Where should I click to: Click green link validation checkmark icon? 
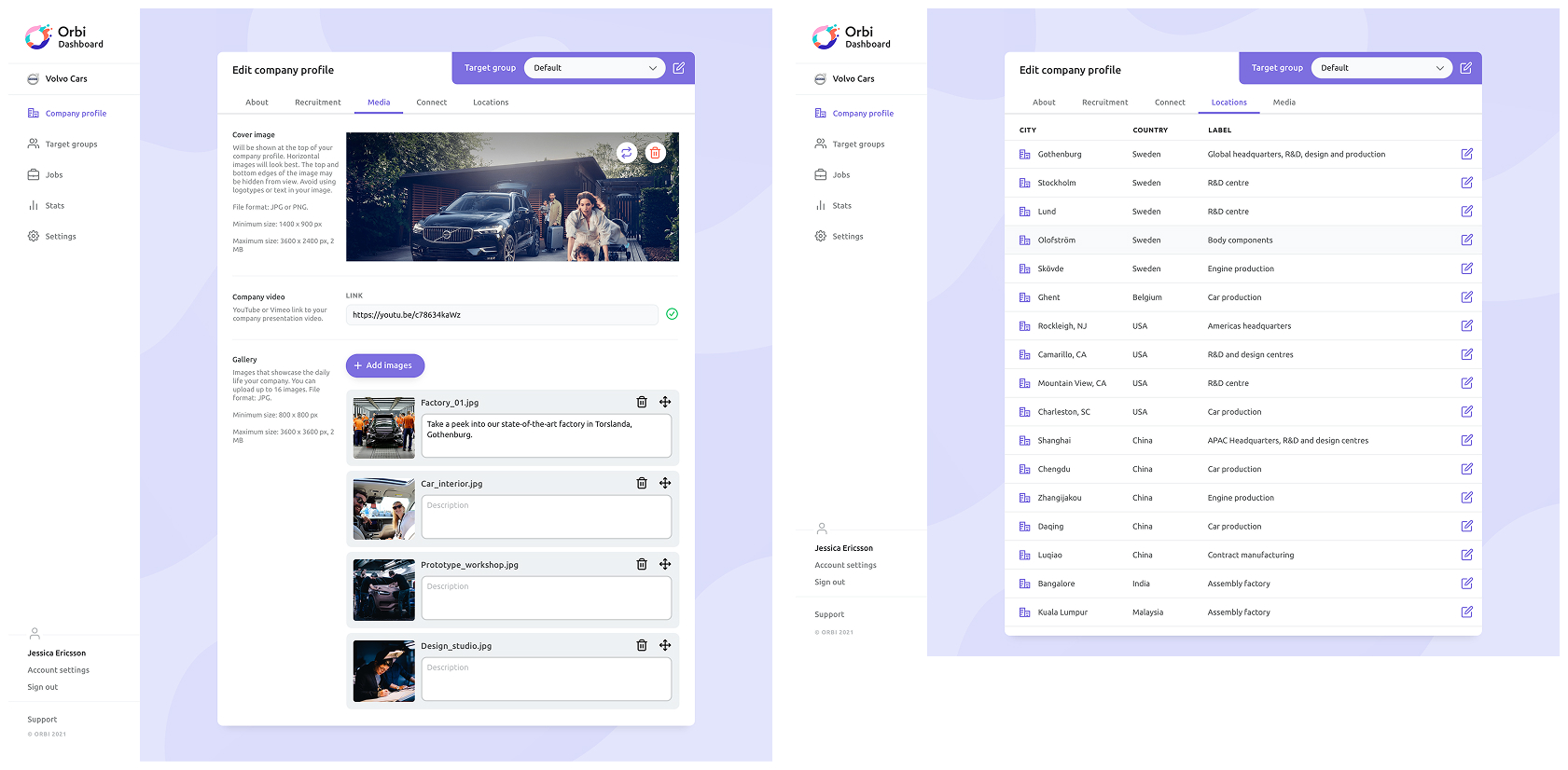(672, 314)
